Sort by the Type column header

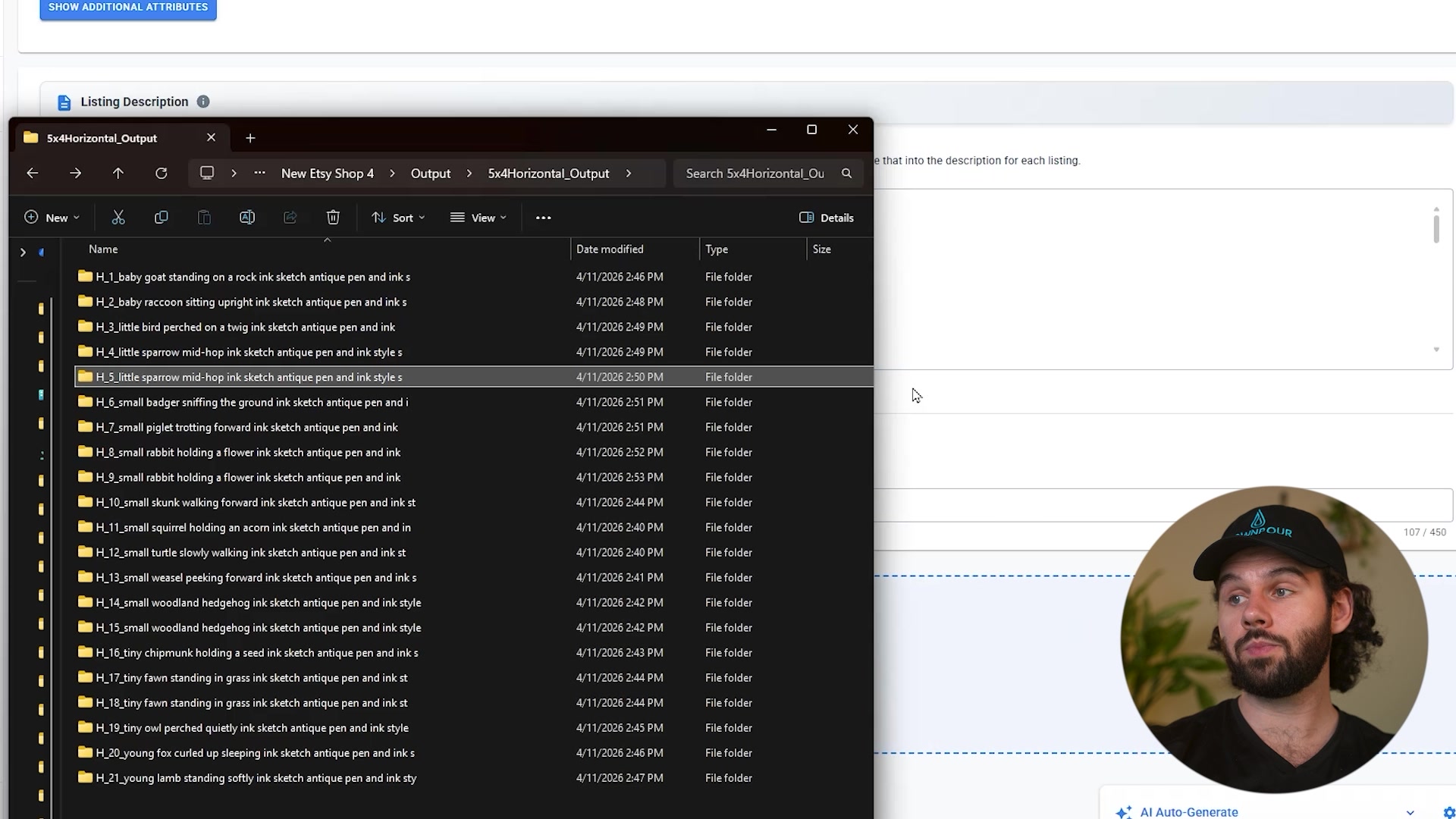[717, 249]
